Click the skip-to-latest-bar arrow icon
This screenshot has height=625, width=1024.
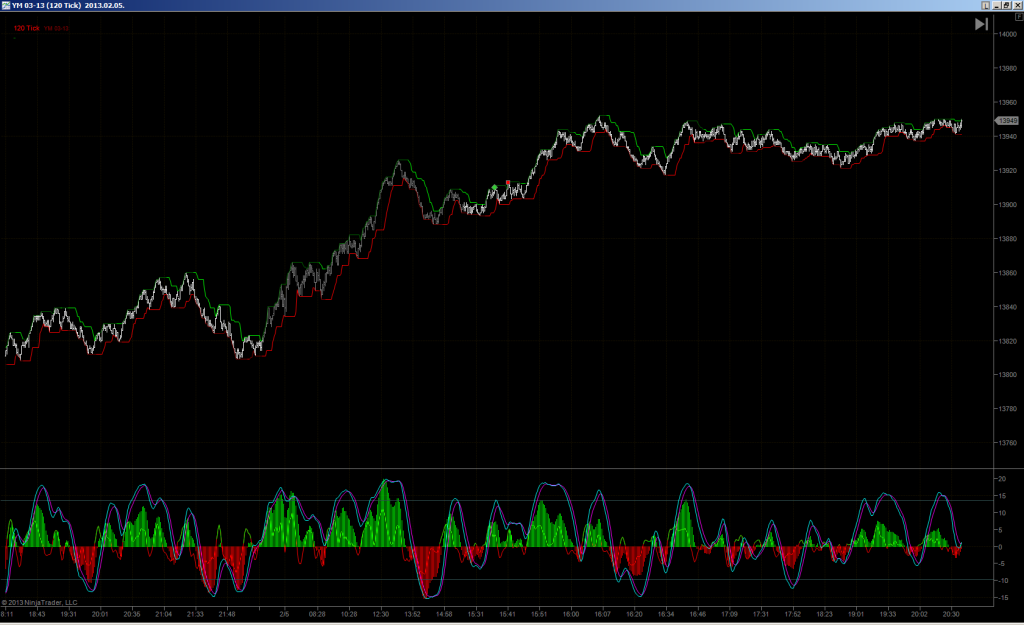(x=981, y=24)
